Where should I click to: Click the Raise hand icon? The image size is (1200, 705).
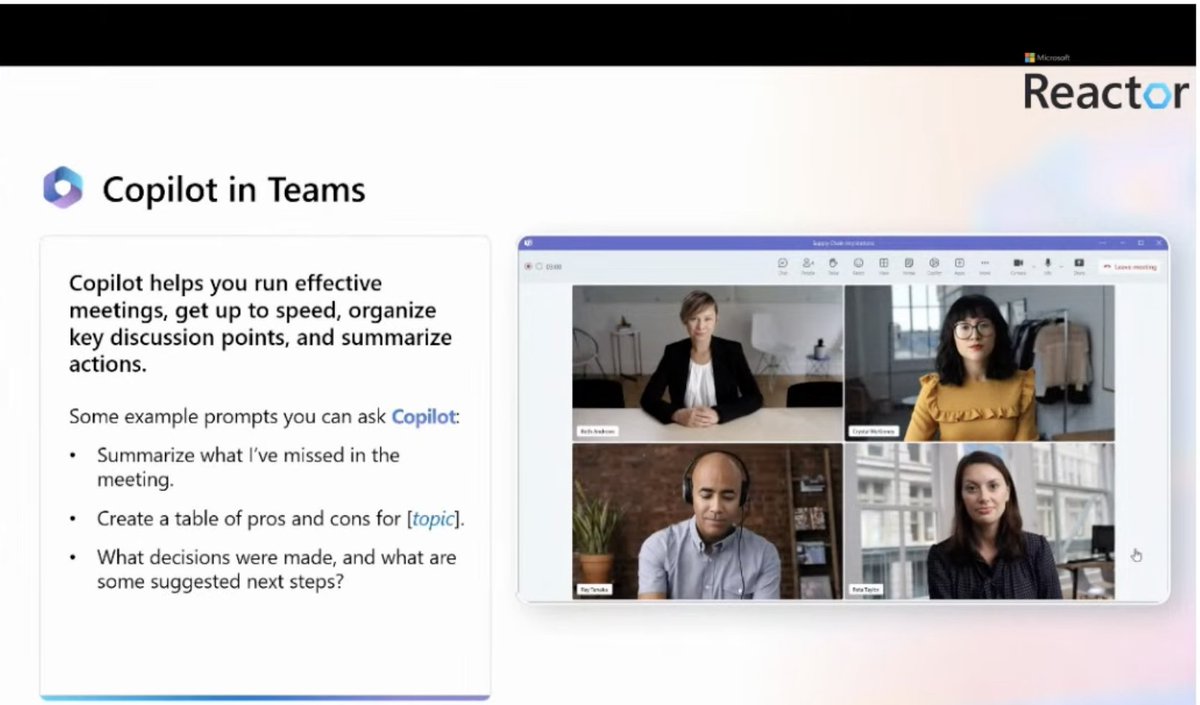click(833, 266)
